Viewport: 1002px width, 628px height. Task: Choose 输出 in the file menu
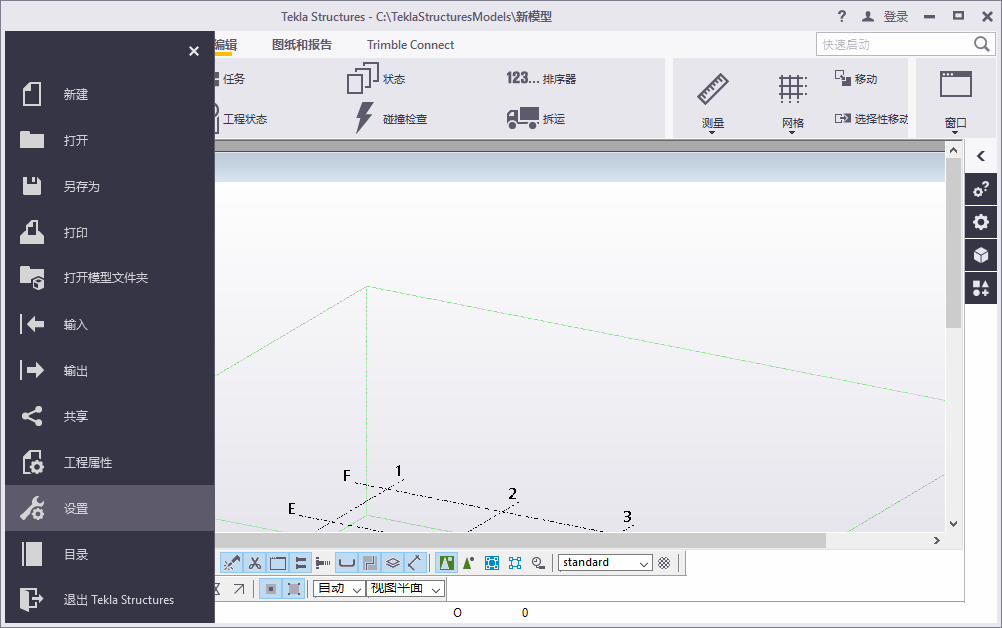(x=110, y=371)
